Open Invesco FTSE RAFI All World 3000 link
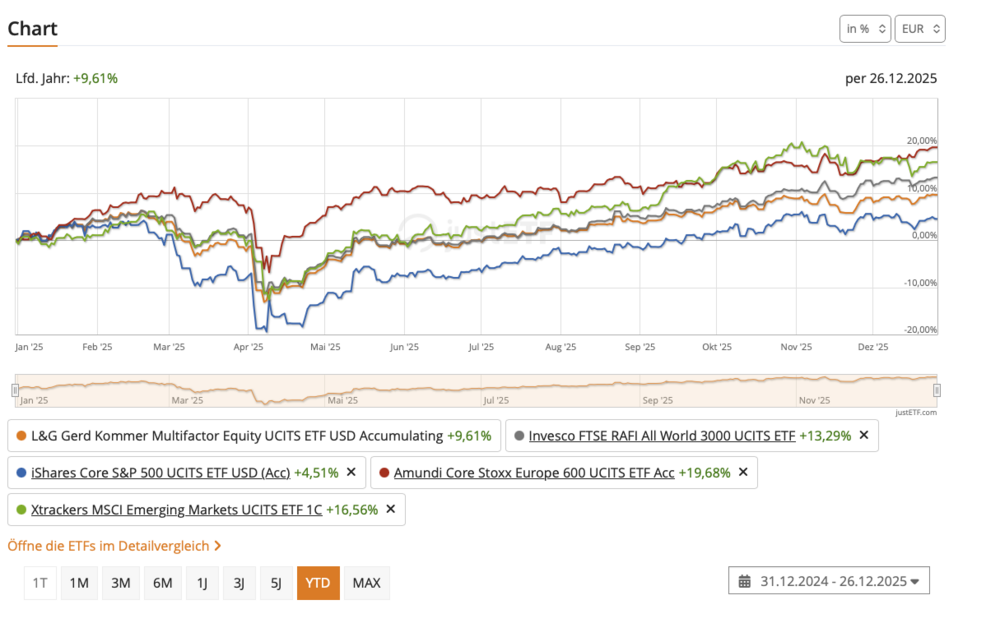This screenshot has width=1000, height=623. click(662, 435)
